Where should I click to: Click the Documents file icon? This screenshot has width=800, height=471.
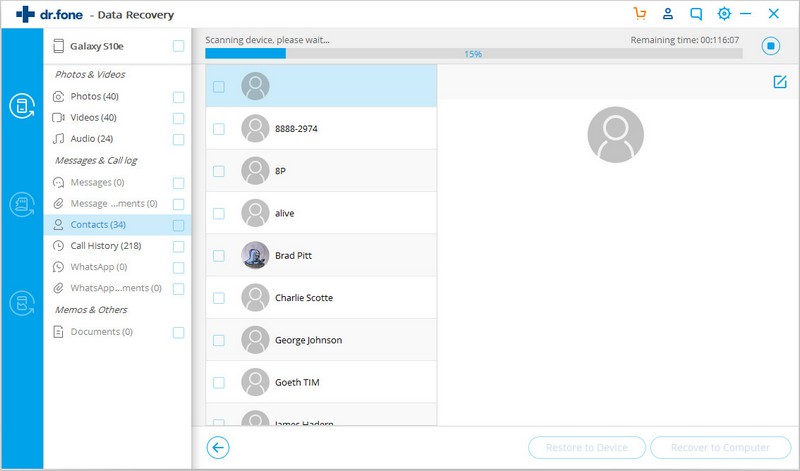pos(59,332)
